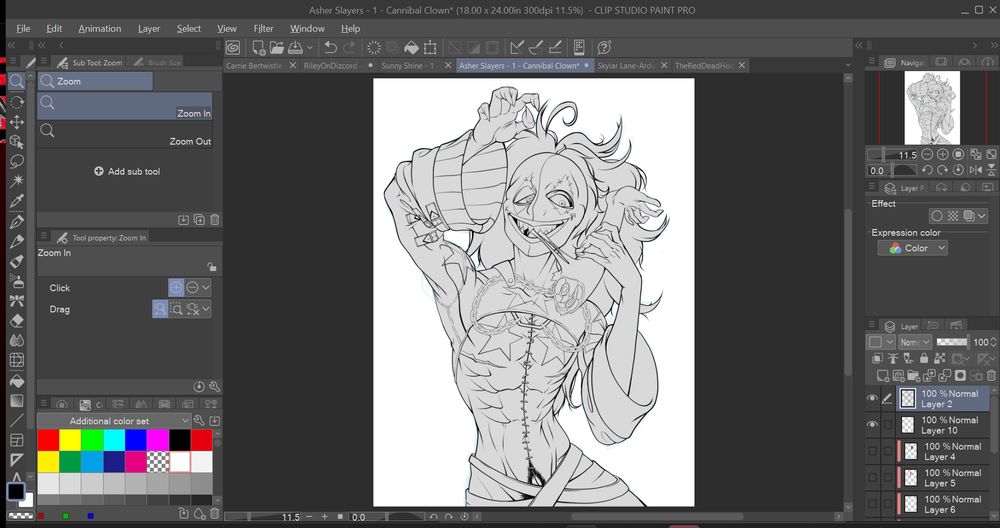Viewport: 1000px width, 528px height.
Task: Delete sub tool using the trash icon
Action: pos(215,219)
